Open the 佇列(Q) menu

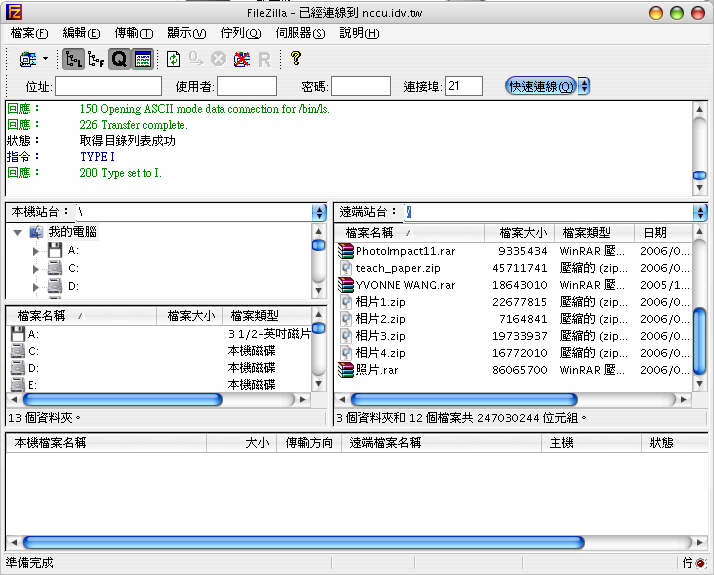[241, 33]
